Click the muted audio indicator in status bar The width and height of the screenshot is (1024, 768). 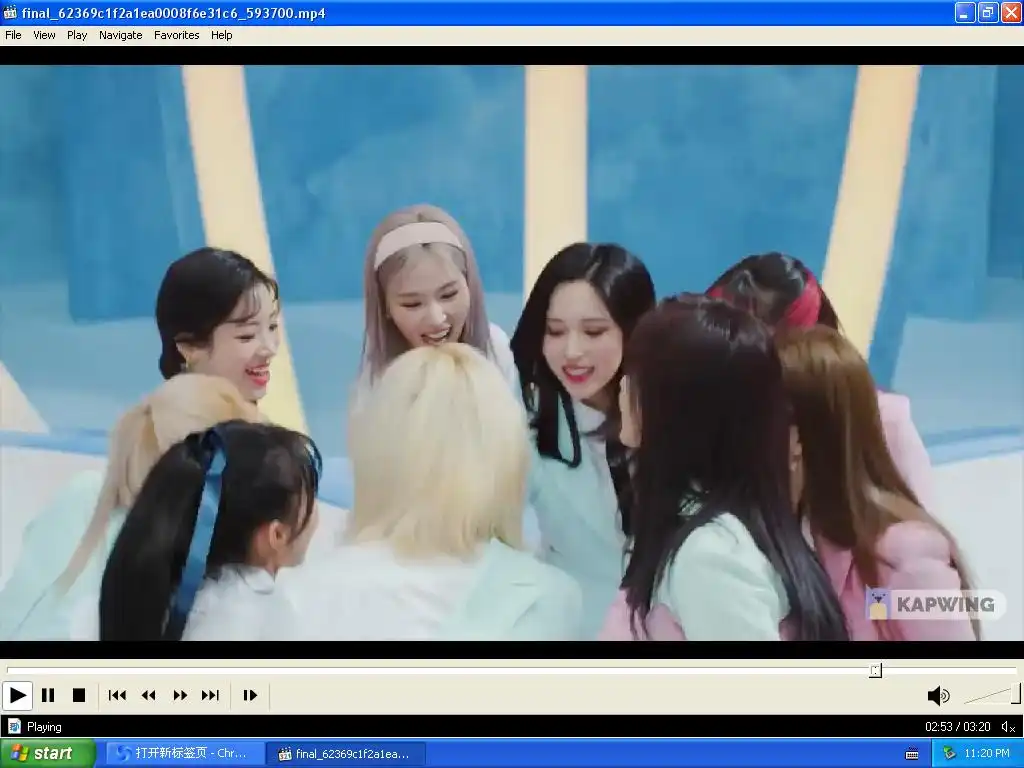[1008, 727]
